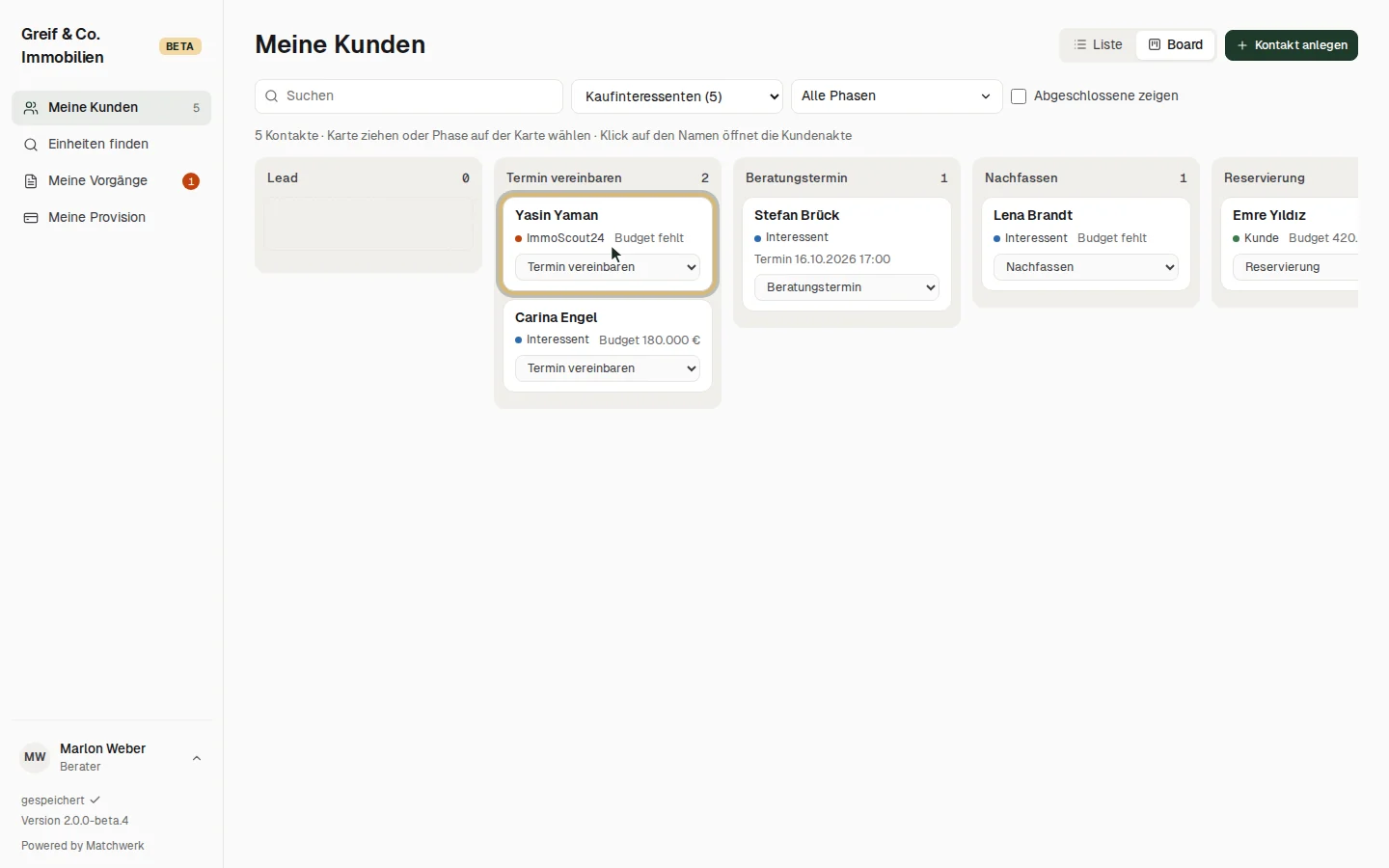Image resolution: width=1389 pixels, height=868 pixels.
Task: Click the Termin 16.10.2026 17:00 text
Action: tap(823, 259)
